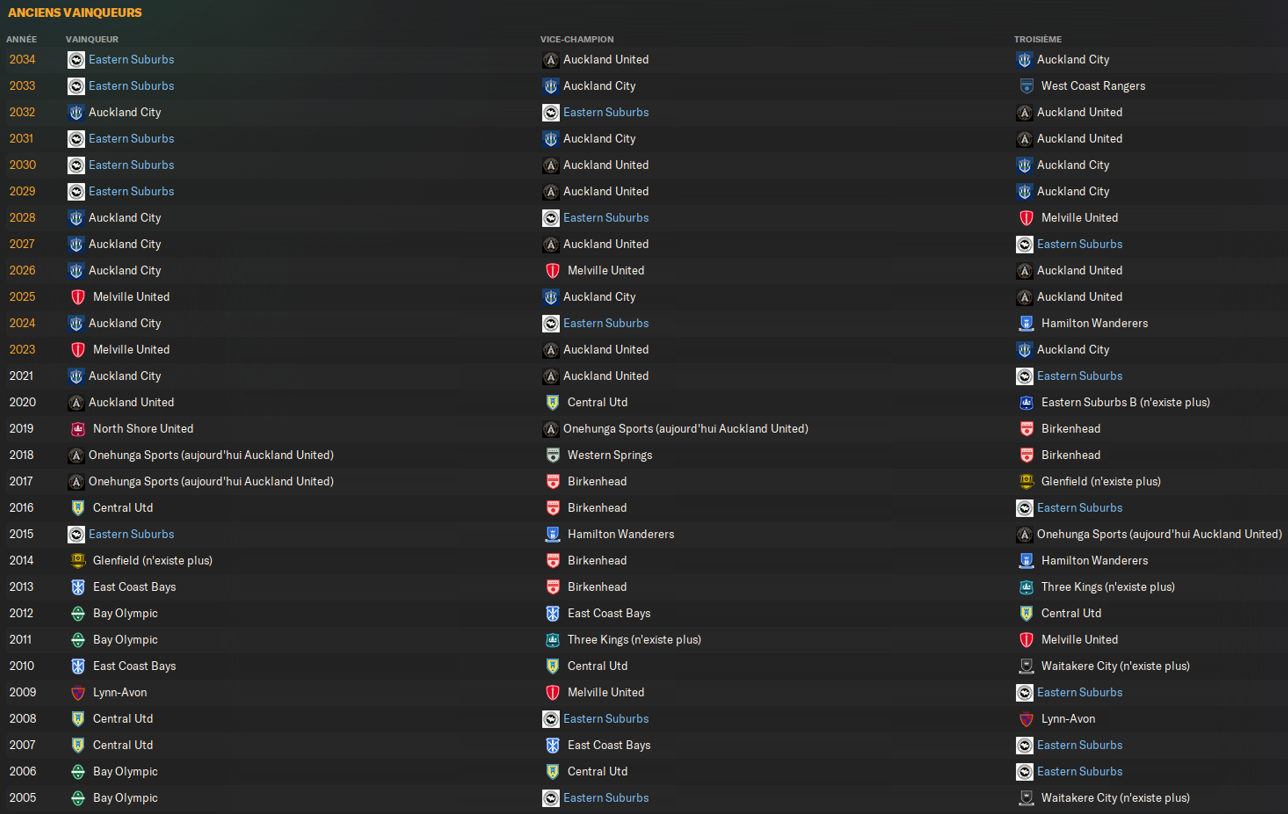Click Melville United crest in 2025 winner row

coord(78,297)
